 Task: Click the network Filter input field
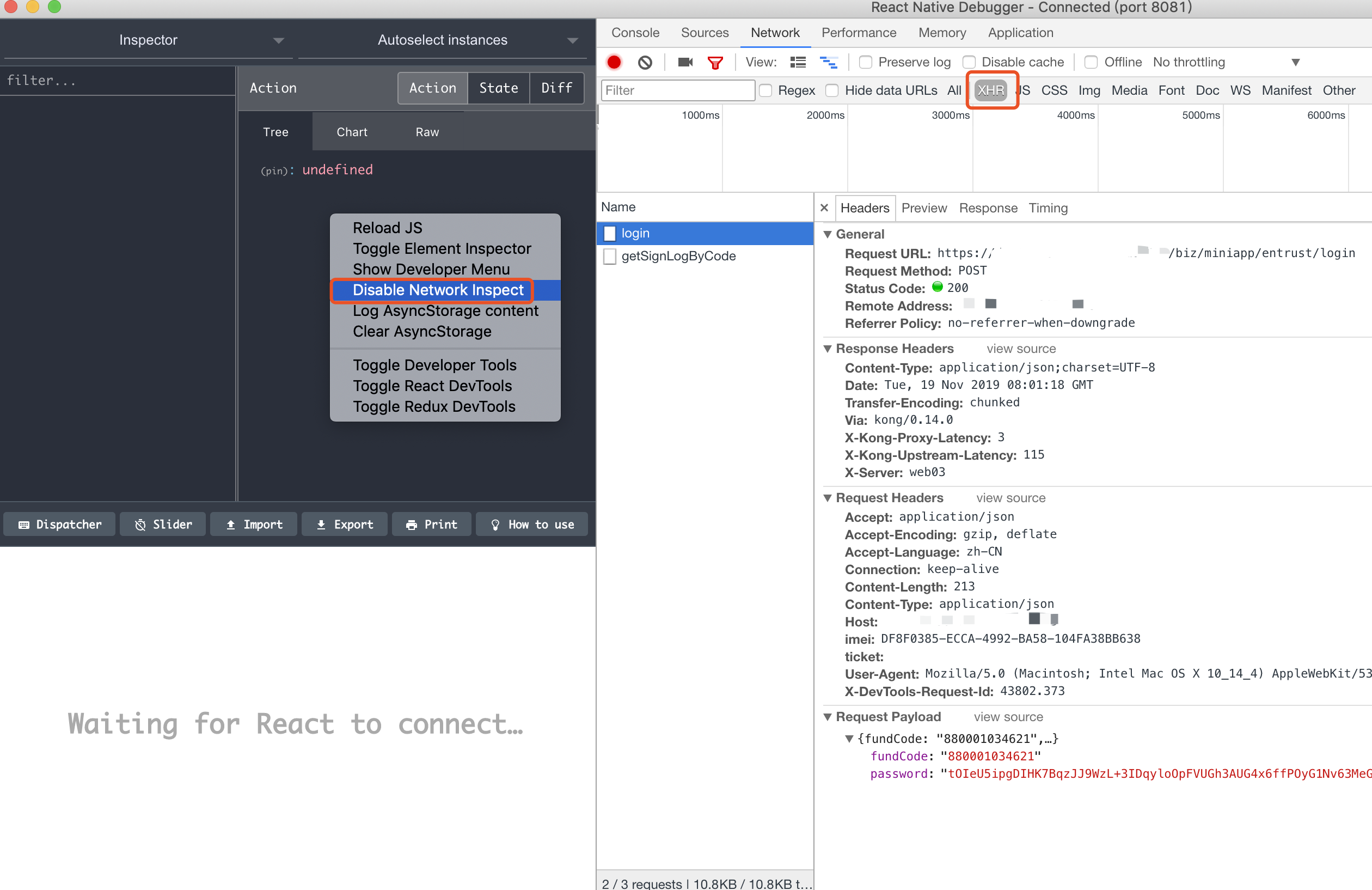677,90
